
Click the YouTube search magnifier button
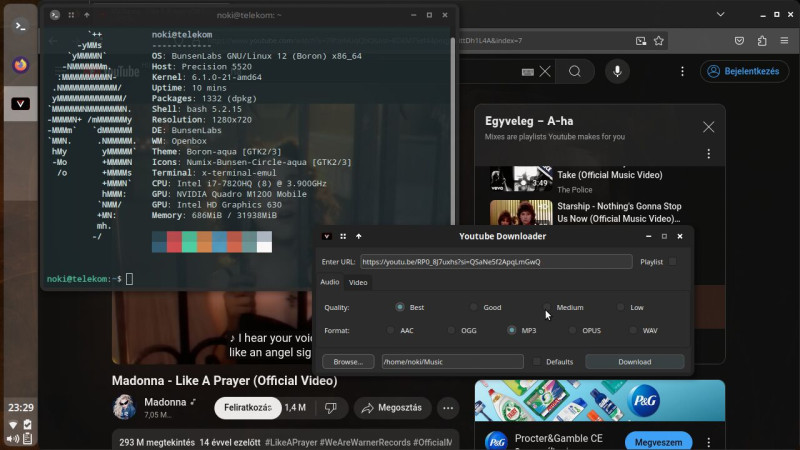tap(575, 71)
